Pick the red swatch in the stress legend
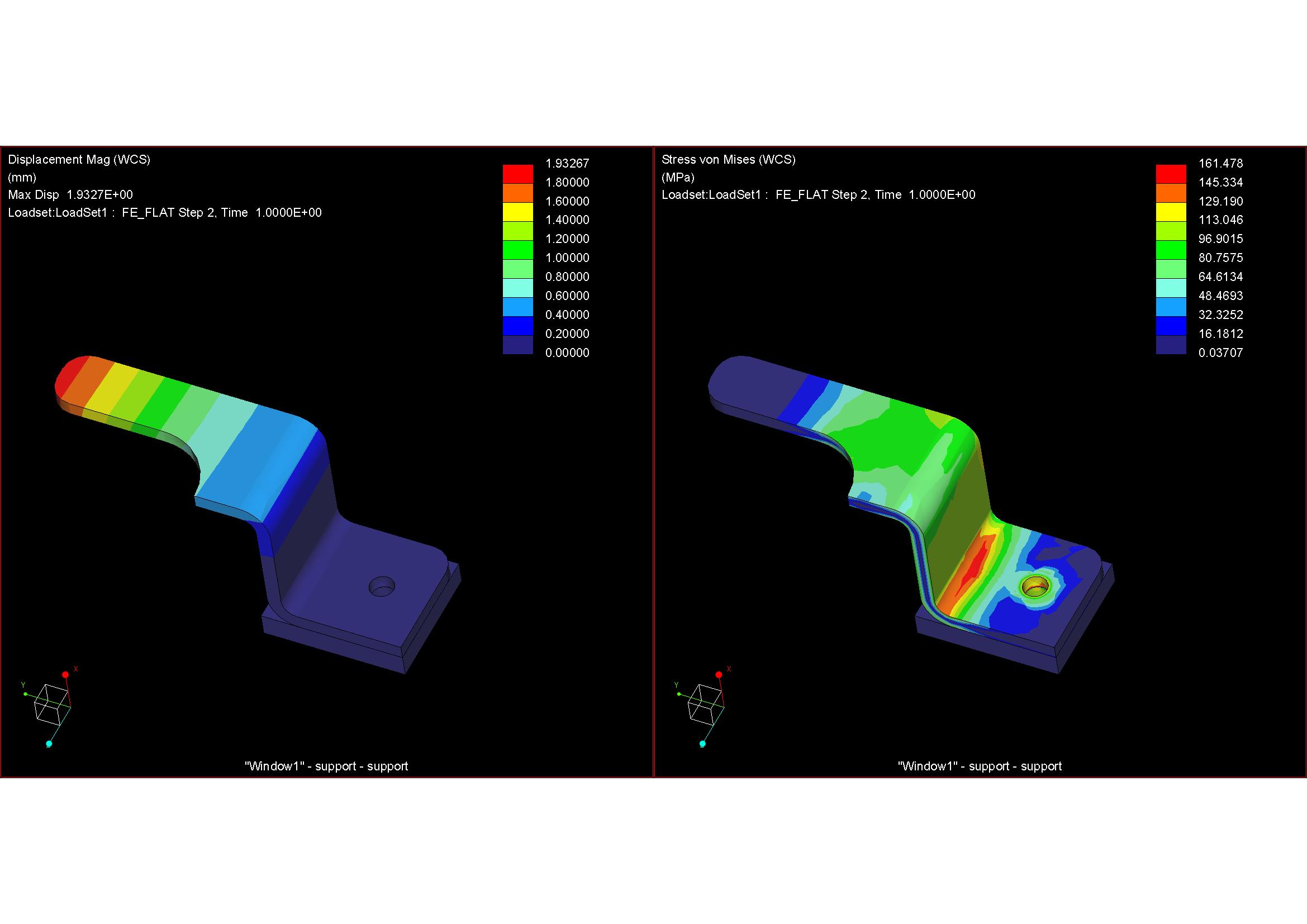Image resolution: width=1307 pixels, height=924 pixels. [x=1171, y=174]
